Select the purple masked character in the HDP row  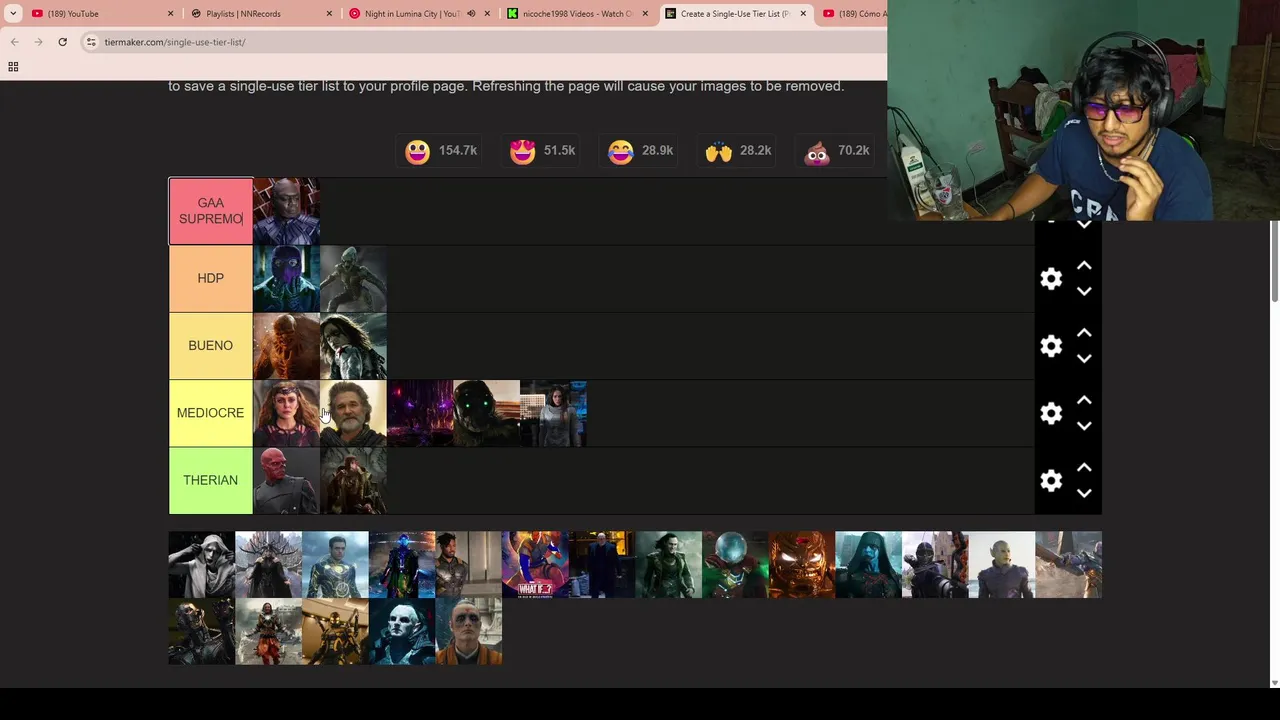(286, 279)
